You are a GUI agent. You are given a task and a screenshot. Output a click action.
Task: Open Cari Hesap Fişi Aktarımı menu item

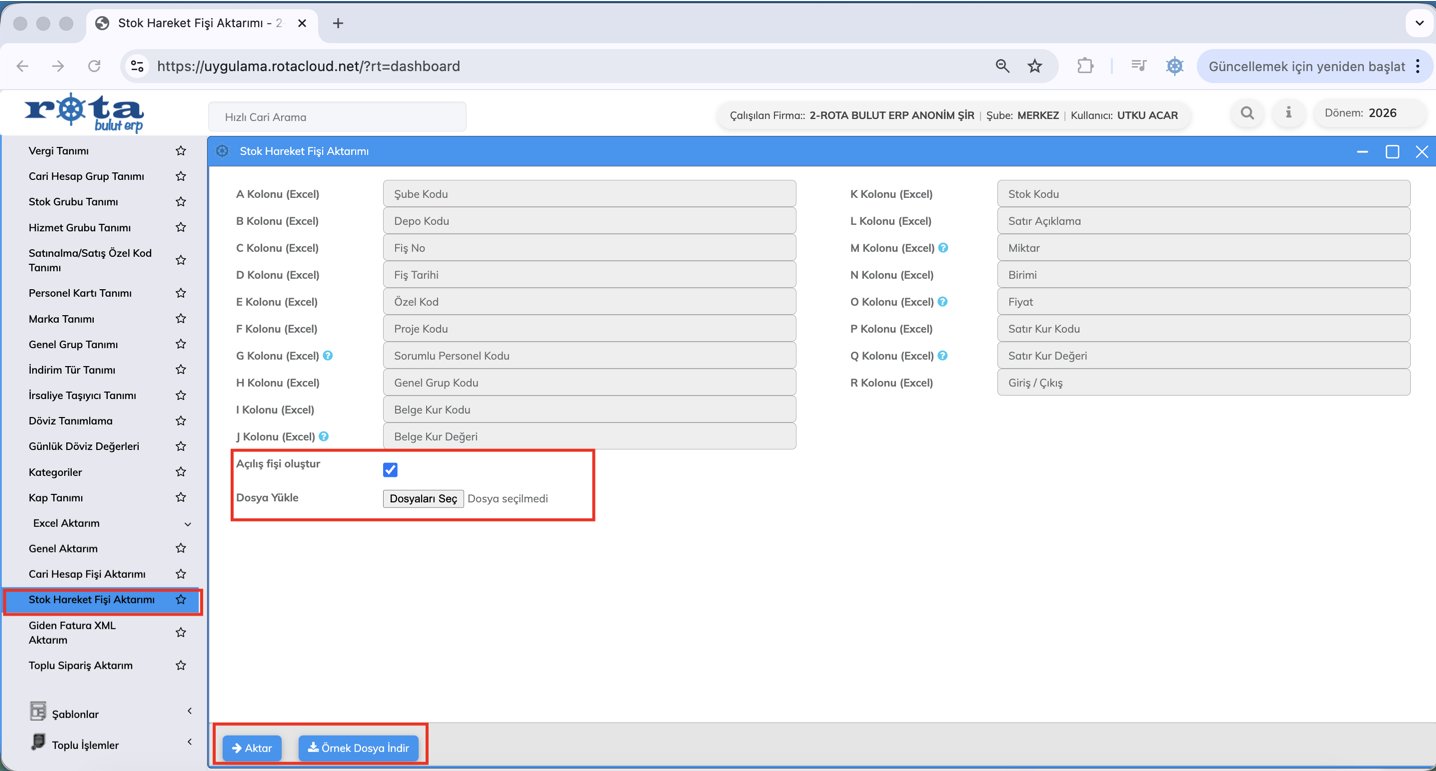pos(87,574)
